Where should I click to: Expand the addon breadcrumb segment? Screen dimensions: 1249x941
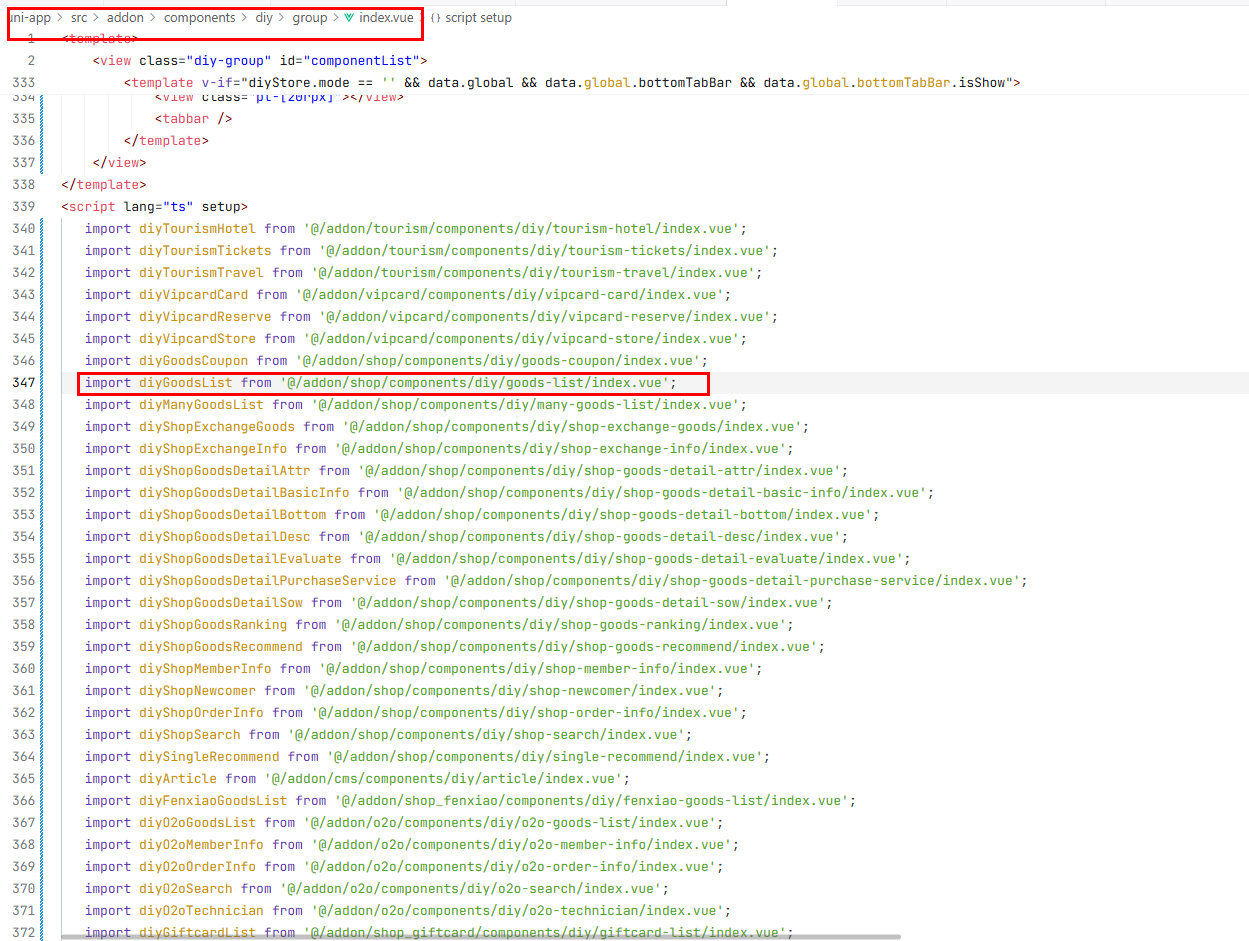(125, 18)
